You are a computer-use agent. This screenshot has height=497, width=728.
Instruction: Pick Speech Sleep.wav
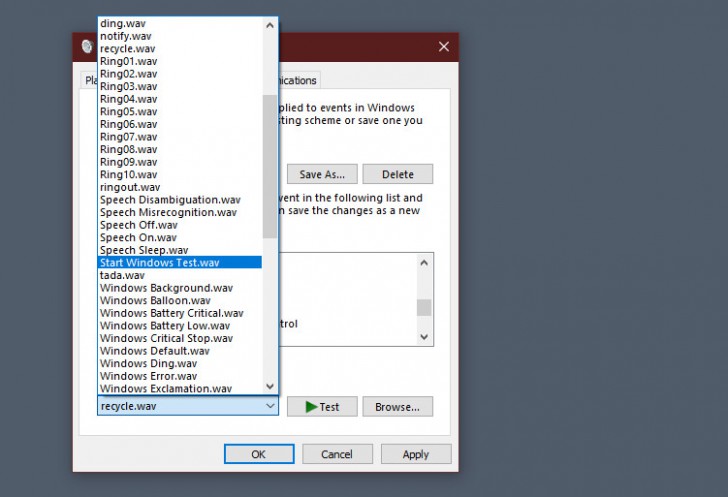click(x=180, y=250)
